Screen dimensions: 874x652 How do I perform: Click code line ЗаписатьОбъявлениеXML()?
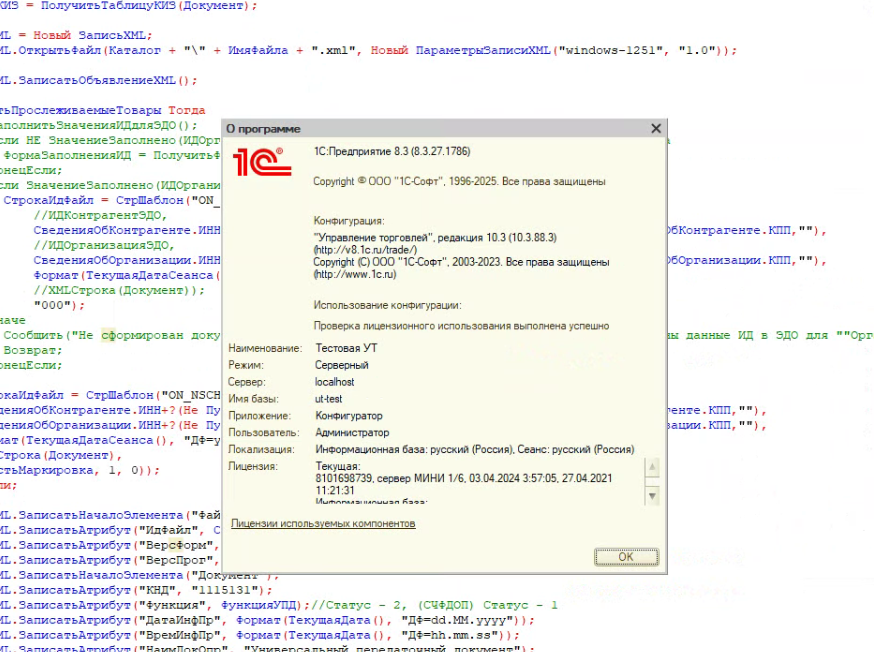click(98, 81)
